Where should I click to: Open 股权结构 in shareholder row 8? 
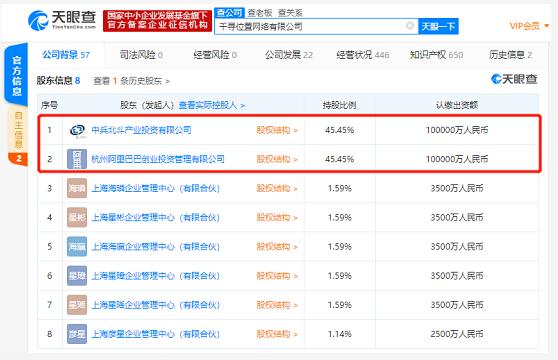point(277,334)
